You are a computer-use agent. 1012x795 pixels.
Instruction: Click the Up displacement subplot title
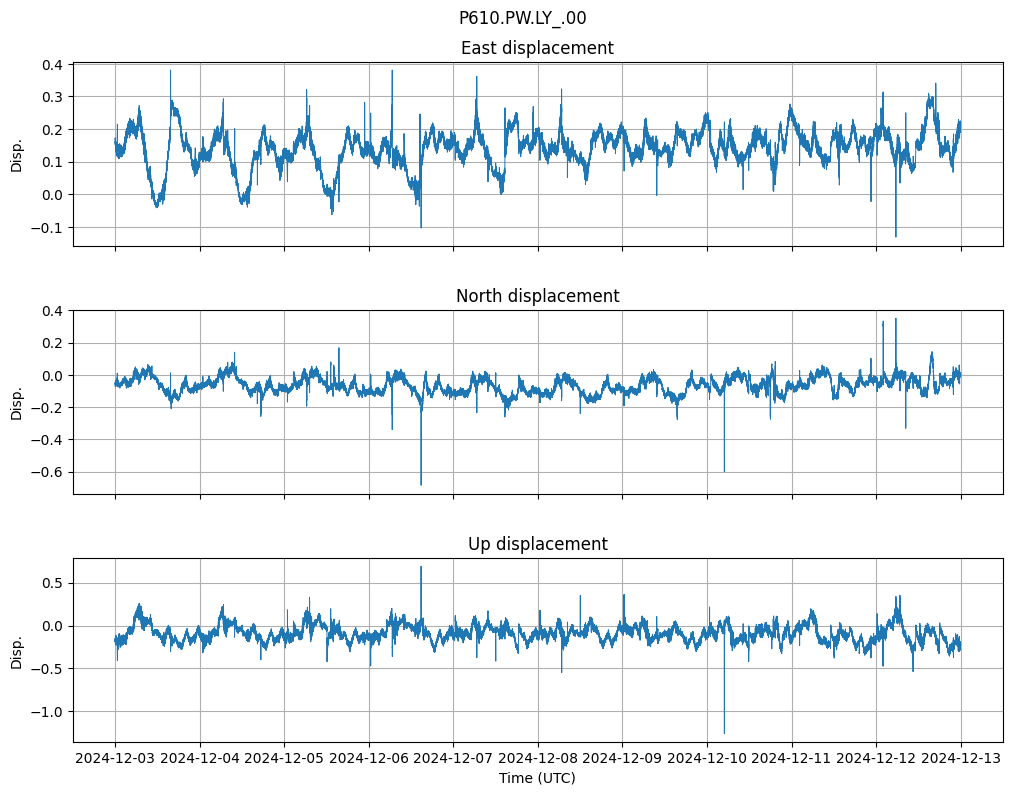point(537,544)
